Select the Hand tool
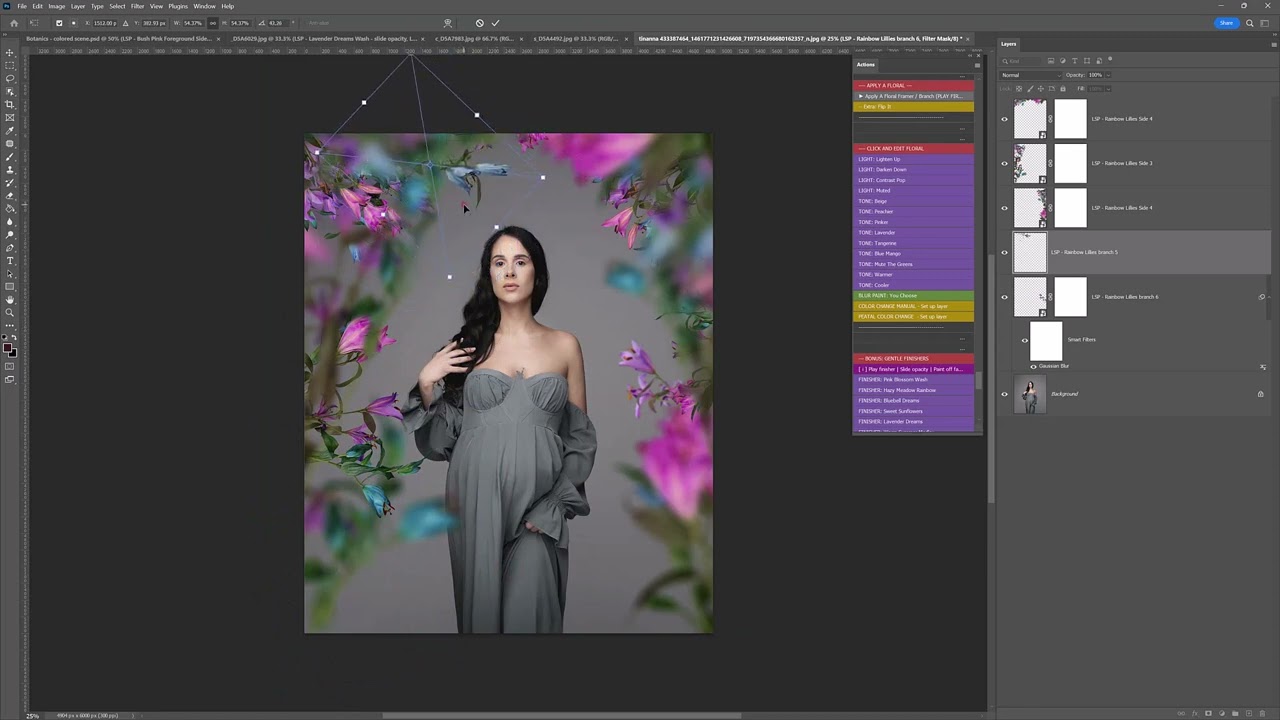The height and width of the screenshot is (720, 1280). 10,300
